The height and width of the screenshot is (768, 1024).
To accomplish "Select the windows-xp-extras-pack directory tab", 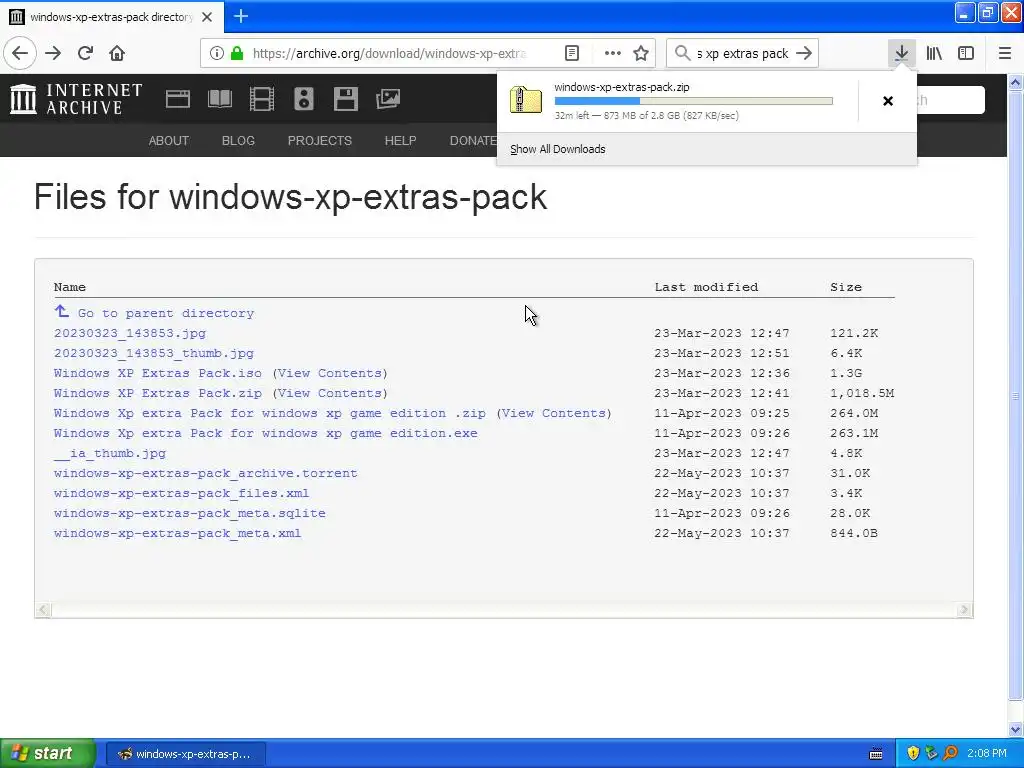I will (112, 17).
